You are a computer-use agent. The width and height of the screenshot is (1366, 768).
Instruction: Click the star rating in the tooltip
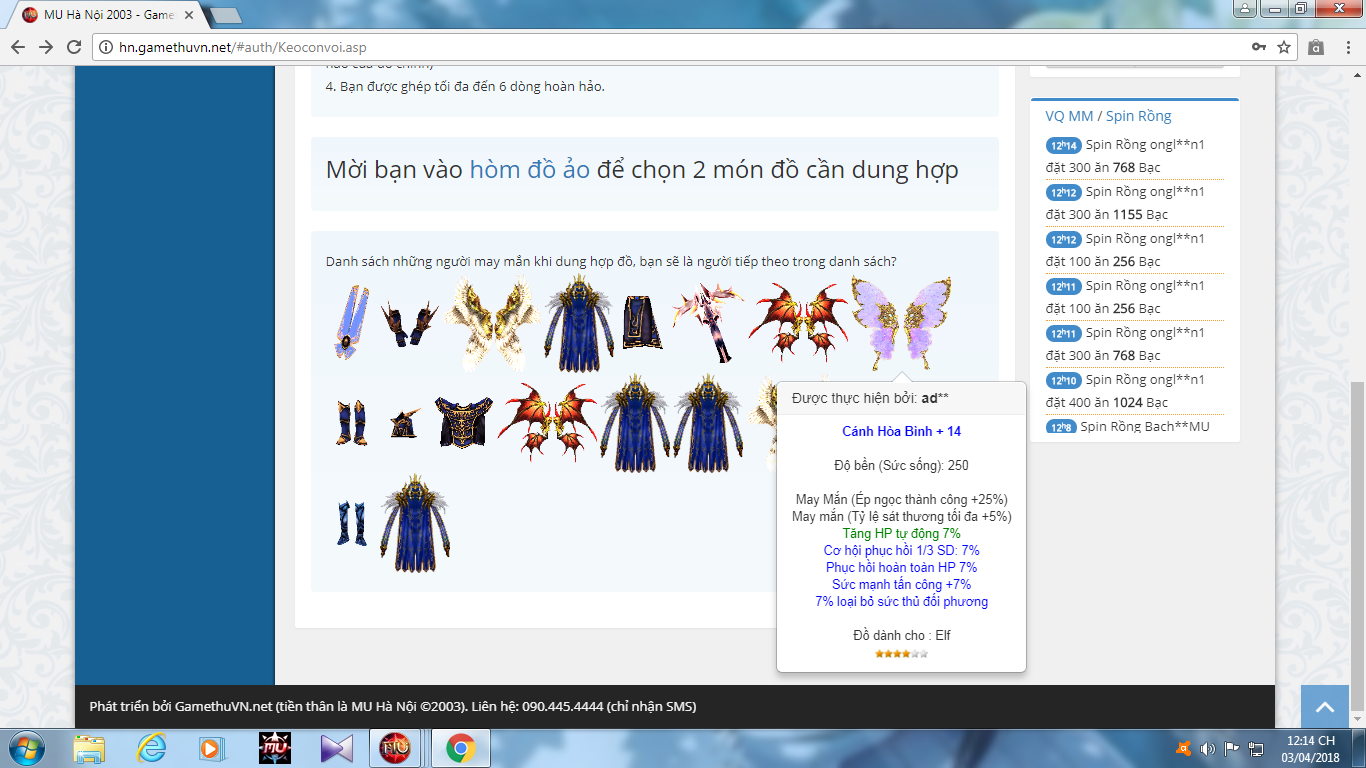901,654
